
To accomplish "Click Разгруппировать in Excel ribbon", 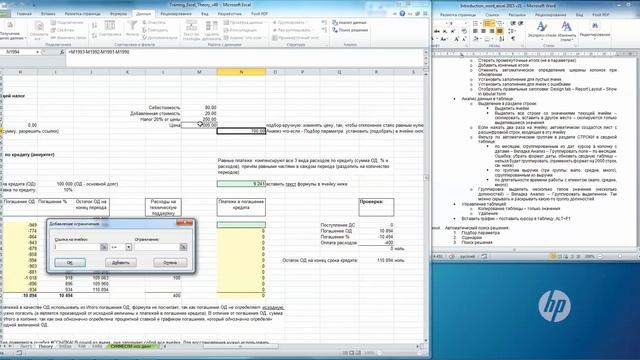I will tap(292, 30).
